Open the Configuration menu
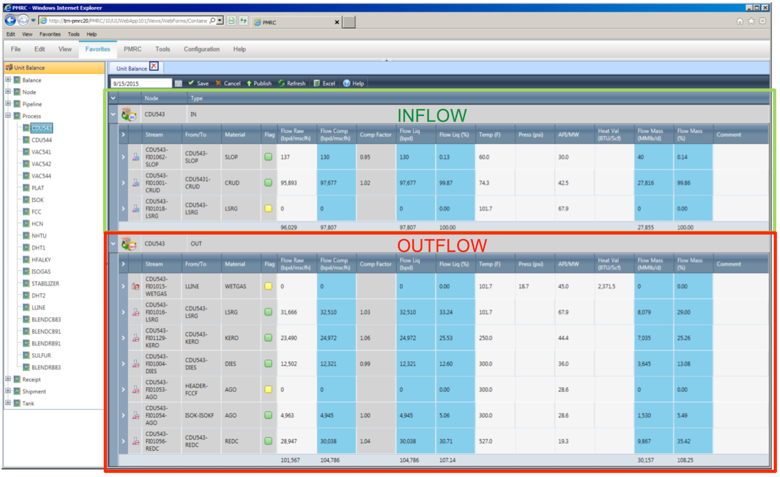 (201, 48)
